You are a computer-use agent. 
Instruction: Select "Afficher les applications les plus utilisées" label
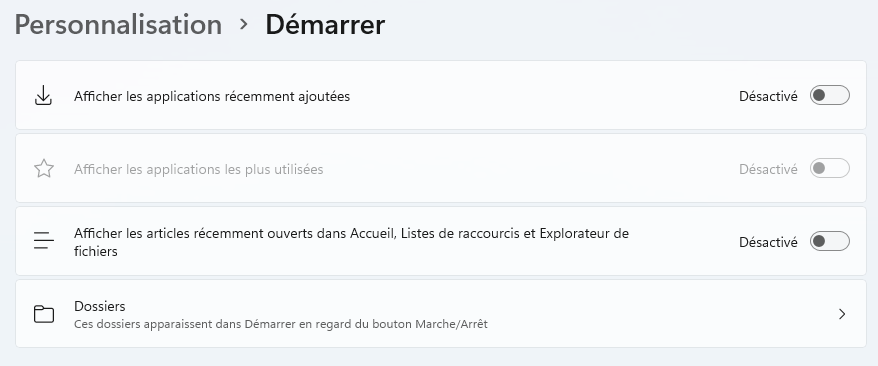click(x=198, y=169)
